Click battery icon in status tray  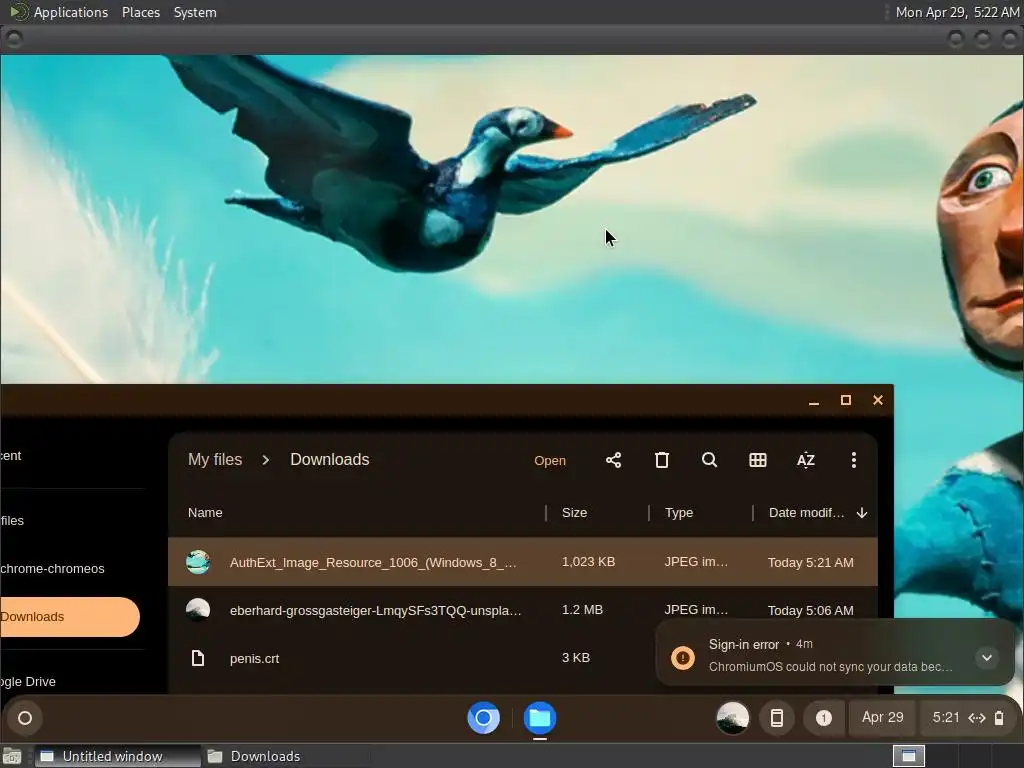999,718
